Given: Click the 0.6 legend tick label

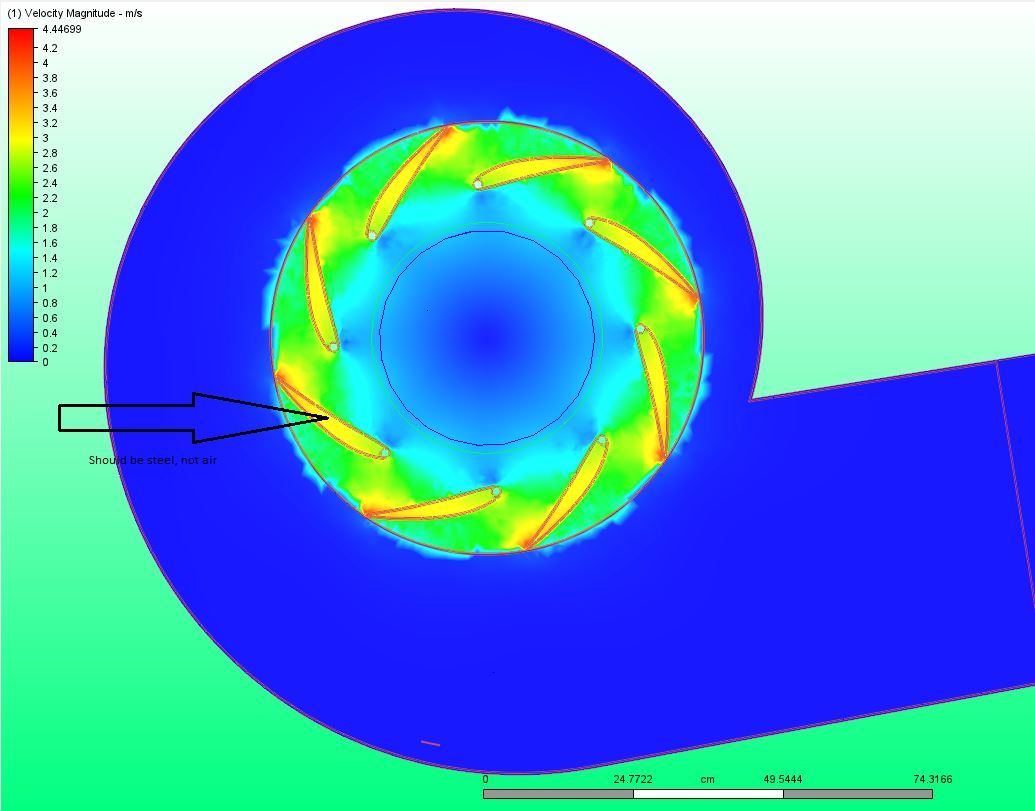Looking at the screenshot, I should tap(50, 318).
